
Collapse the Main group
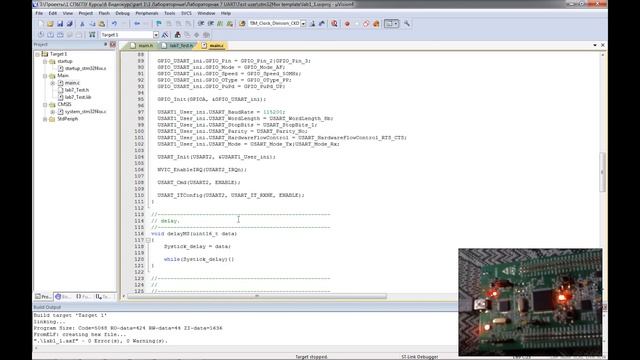(45, 76)
